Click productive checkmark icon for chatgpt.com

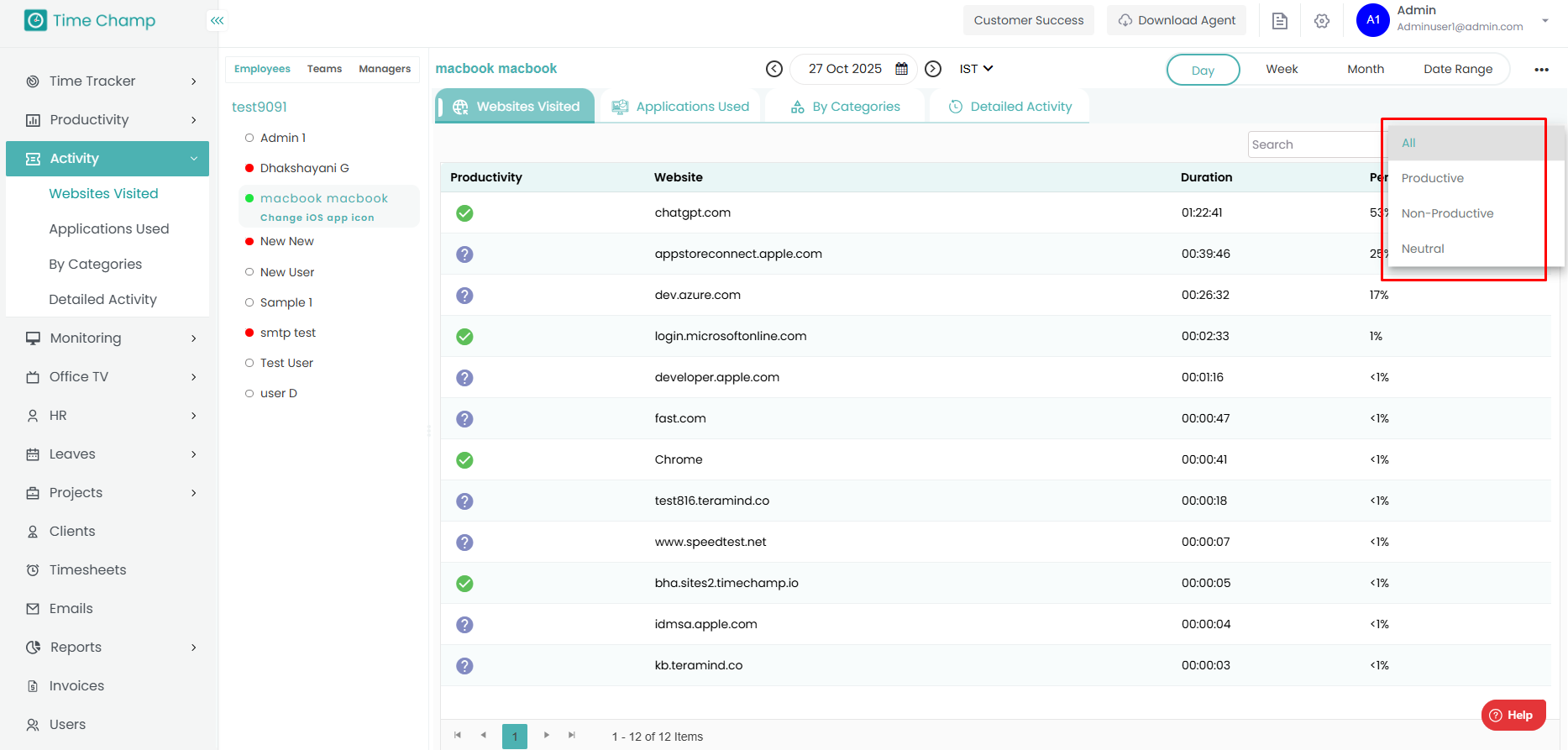464,213
